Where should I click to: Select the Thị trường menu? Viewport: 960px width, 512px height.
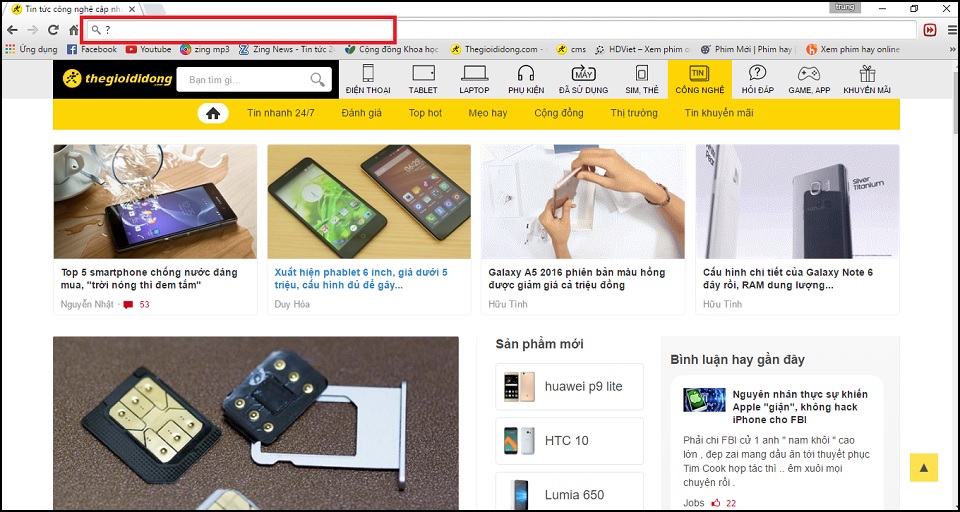click(x=634, y=113)
